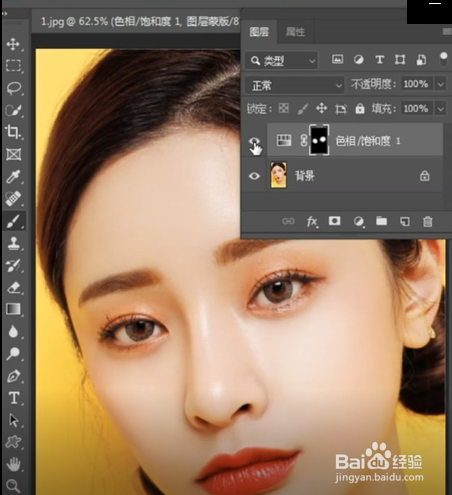Switch layer filtering on or off

[444, 59]
